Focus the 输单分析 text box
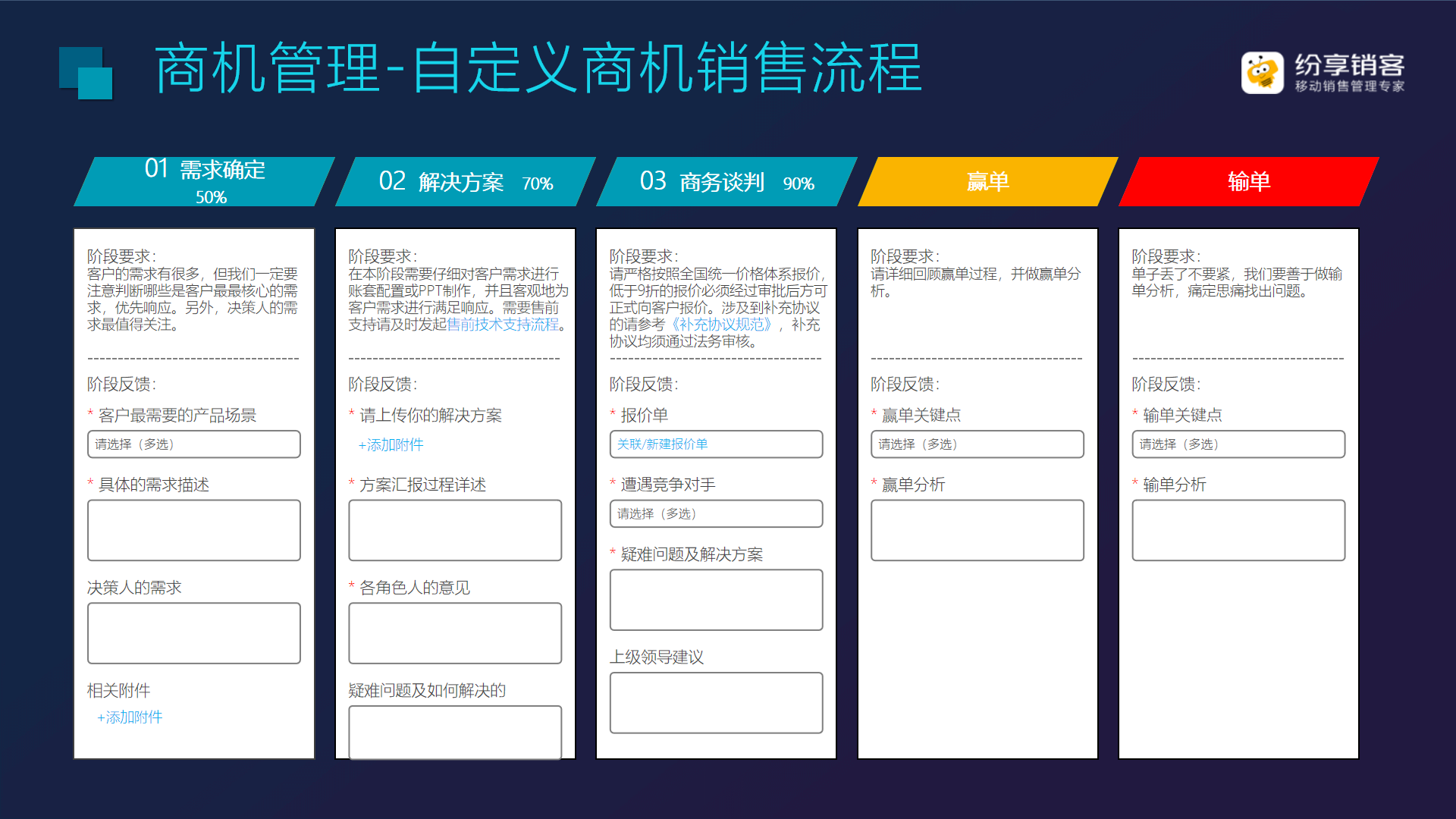This screenshot has height=819, width=1456. 1238,530
